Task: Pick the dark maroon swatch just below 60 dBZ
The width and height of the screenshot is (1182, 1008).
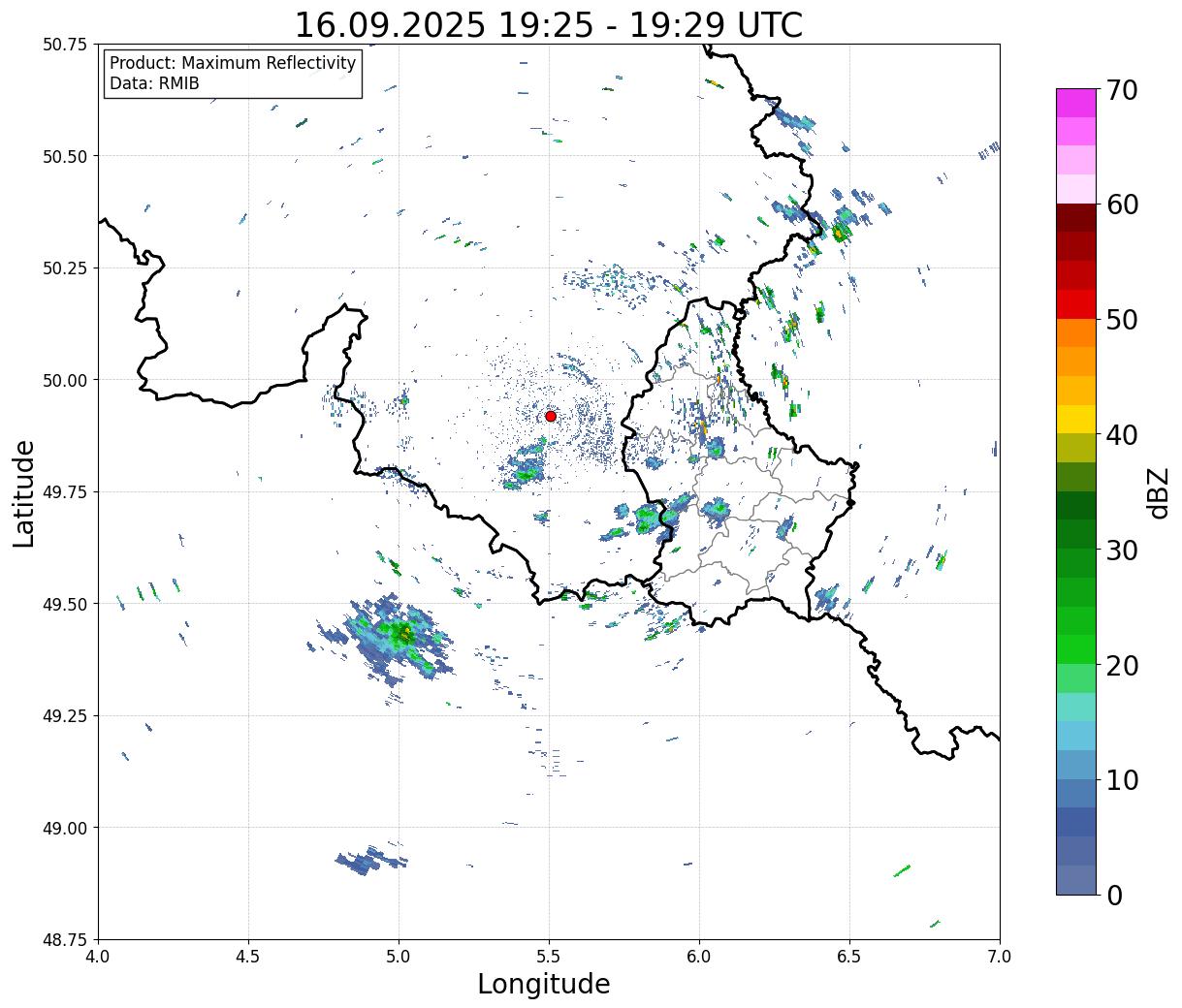Action: (x=1075, y=218)
